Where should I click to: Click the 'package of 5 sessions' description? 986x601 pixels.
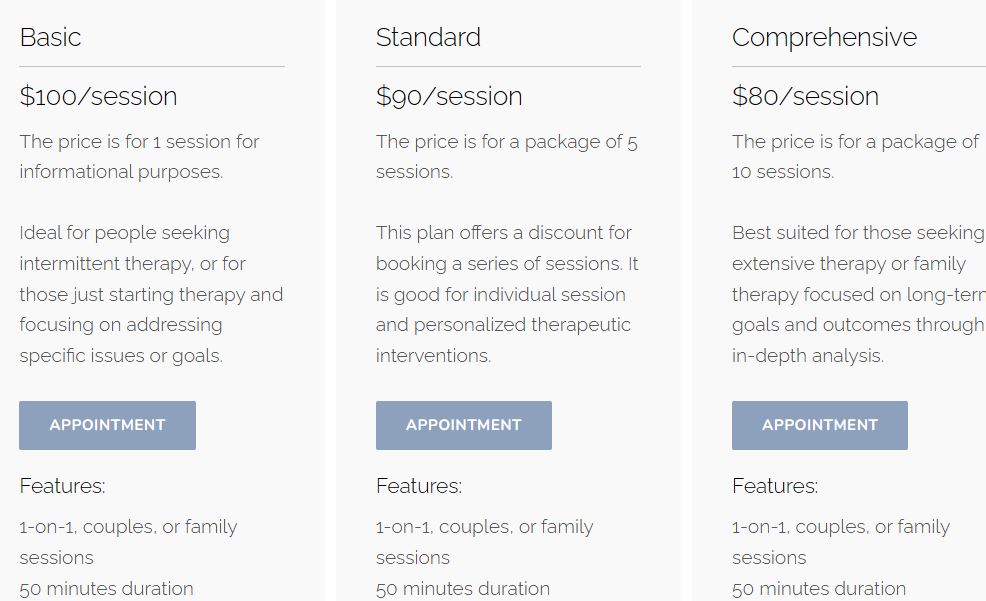pyautogui.click(x=507, y=157)
